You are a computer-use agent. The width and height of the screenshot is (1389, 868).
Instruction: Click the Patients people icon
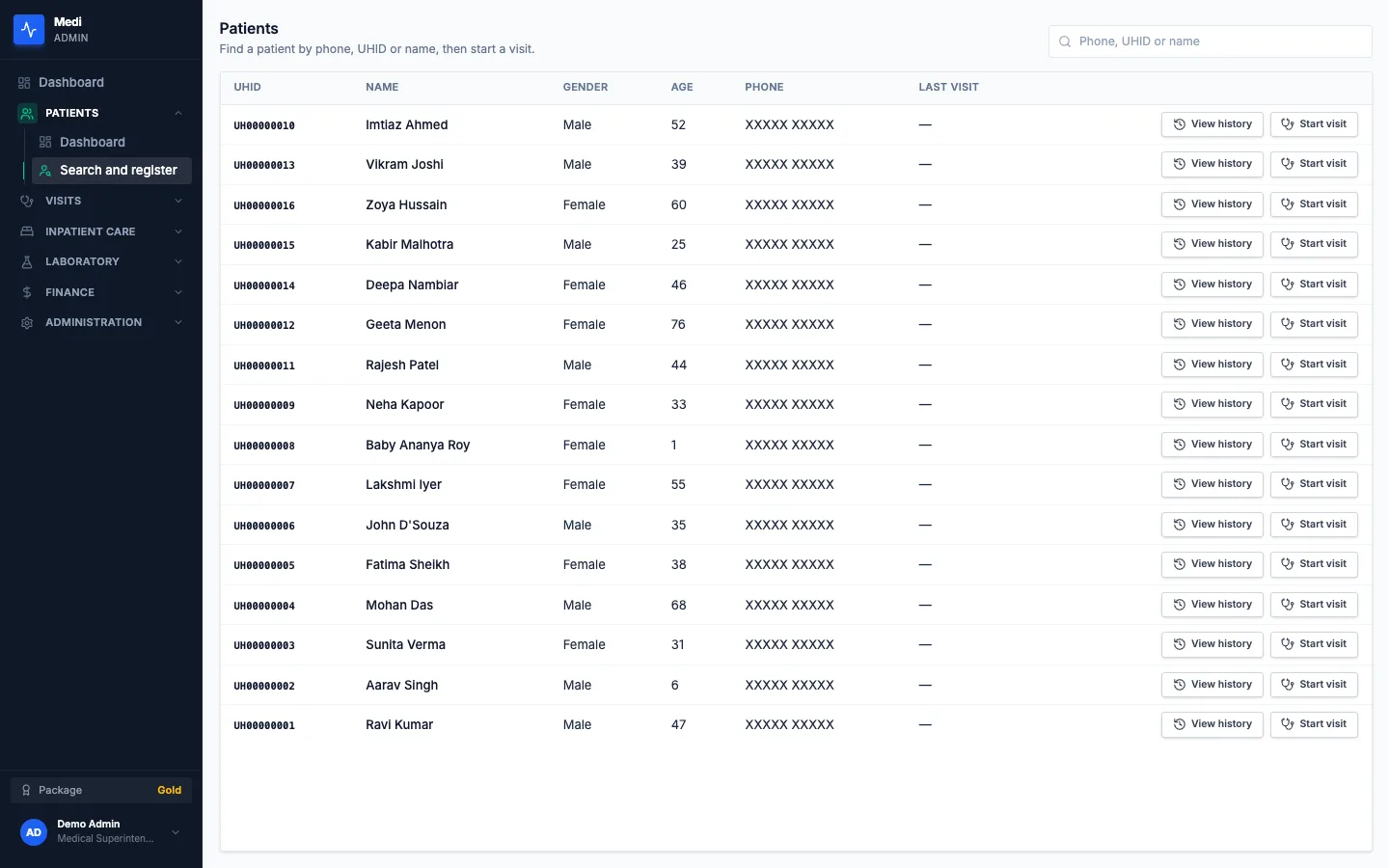point(27,113)
